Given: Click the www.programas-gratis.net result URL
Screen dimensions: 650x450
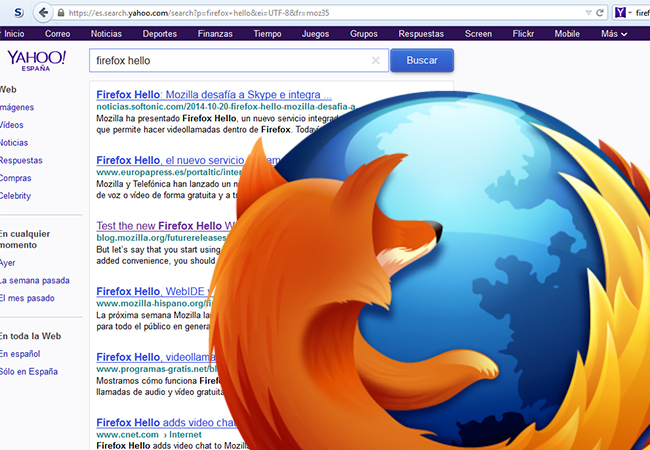Looking at the screenshot, I should click(x=158, y=369).
